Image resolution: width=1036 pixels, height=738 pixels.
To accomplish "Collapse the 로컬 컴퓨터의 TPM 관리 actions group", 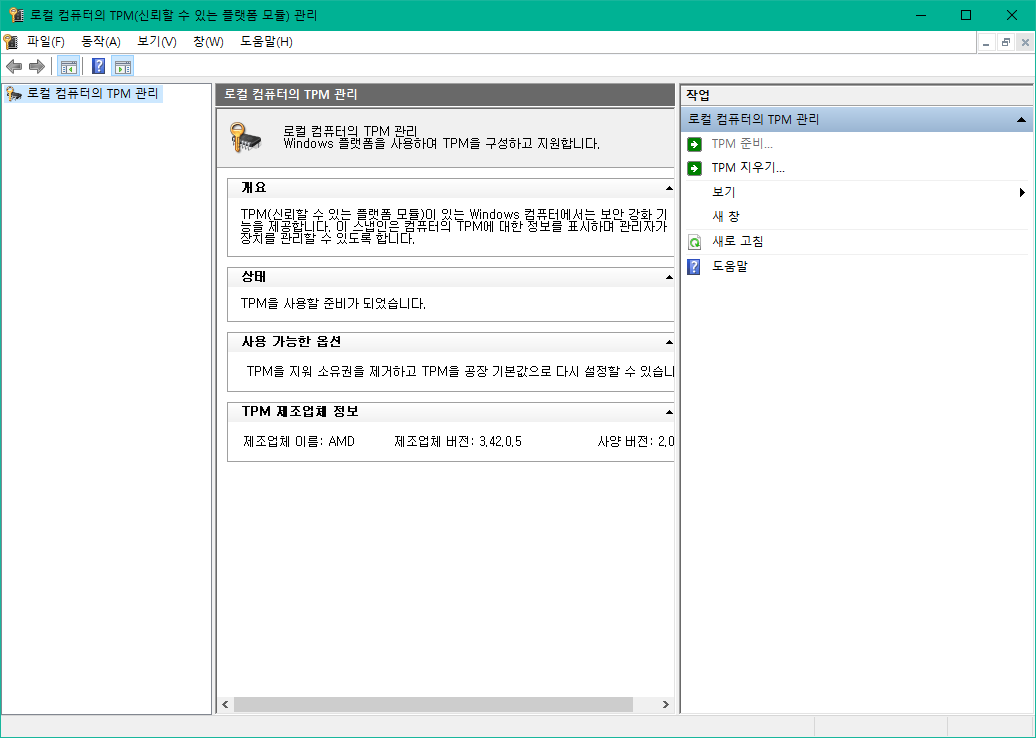I will [x=1021, y=120].
